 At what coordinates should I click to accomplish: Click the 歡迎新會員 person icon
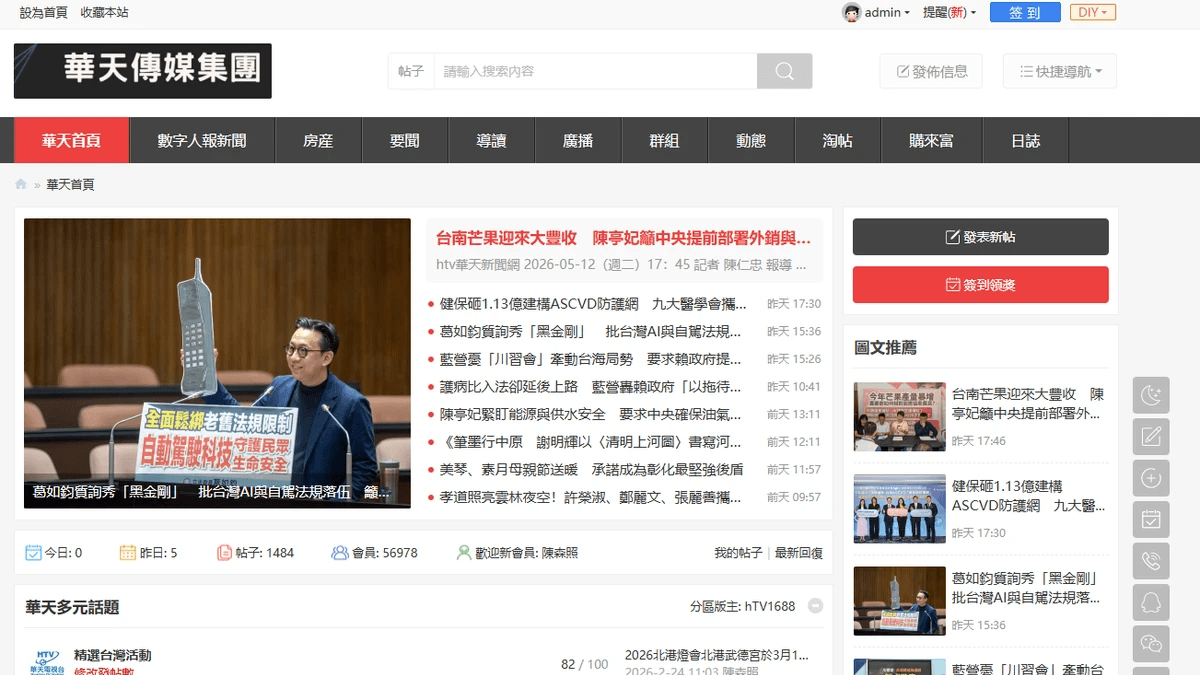[x=464, y=552]
